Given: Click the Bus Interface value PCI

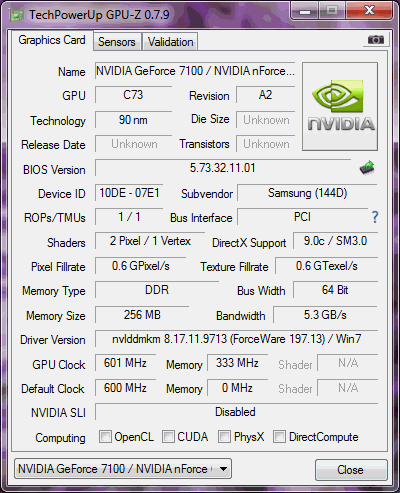Looking at the screenshot, I should pos(303,217).
